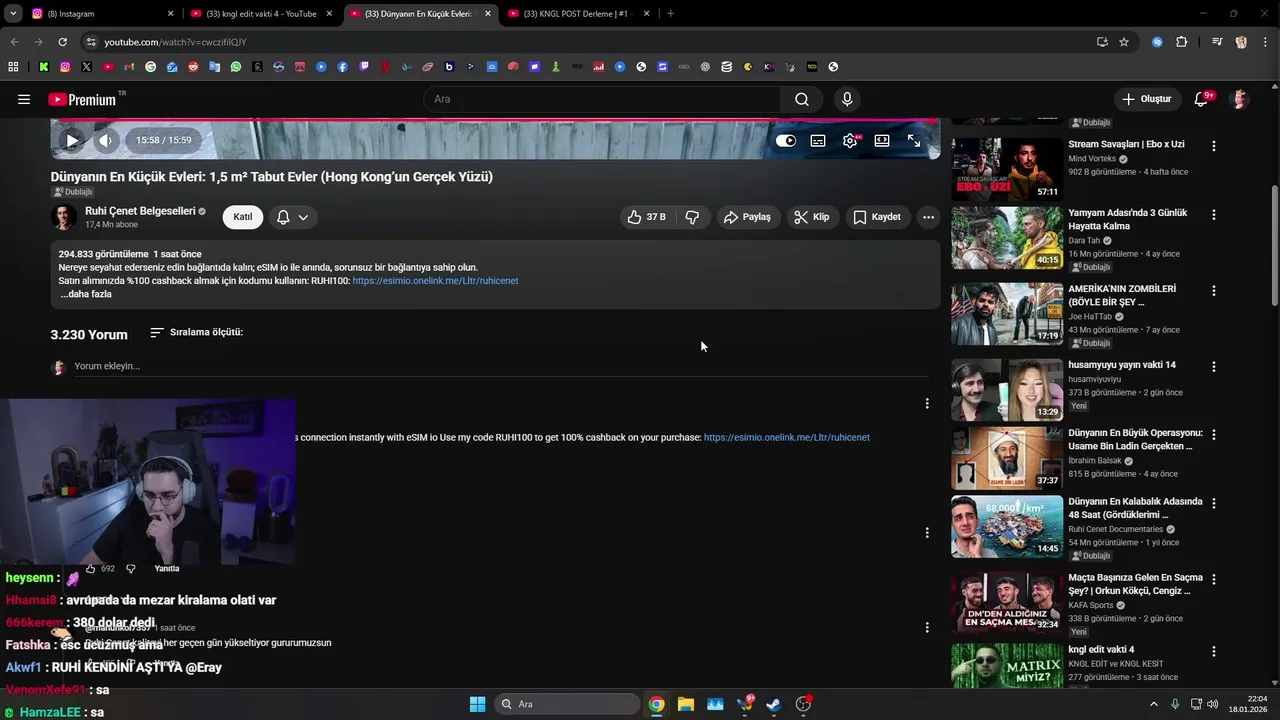The height and width of the screenshot is (720, 1280).
Task: Open the Twitch bookmark icon
Action: tap(364, 67)
